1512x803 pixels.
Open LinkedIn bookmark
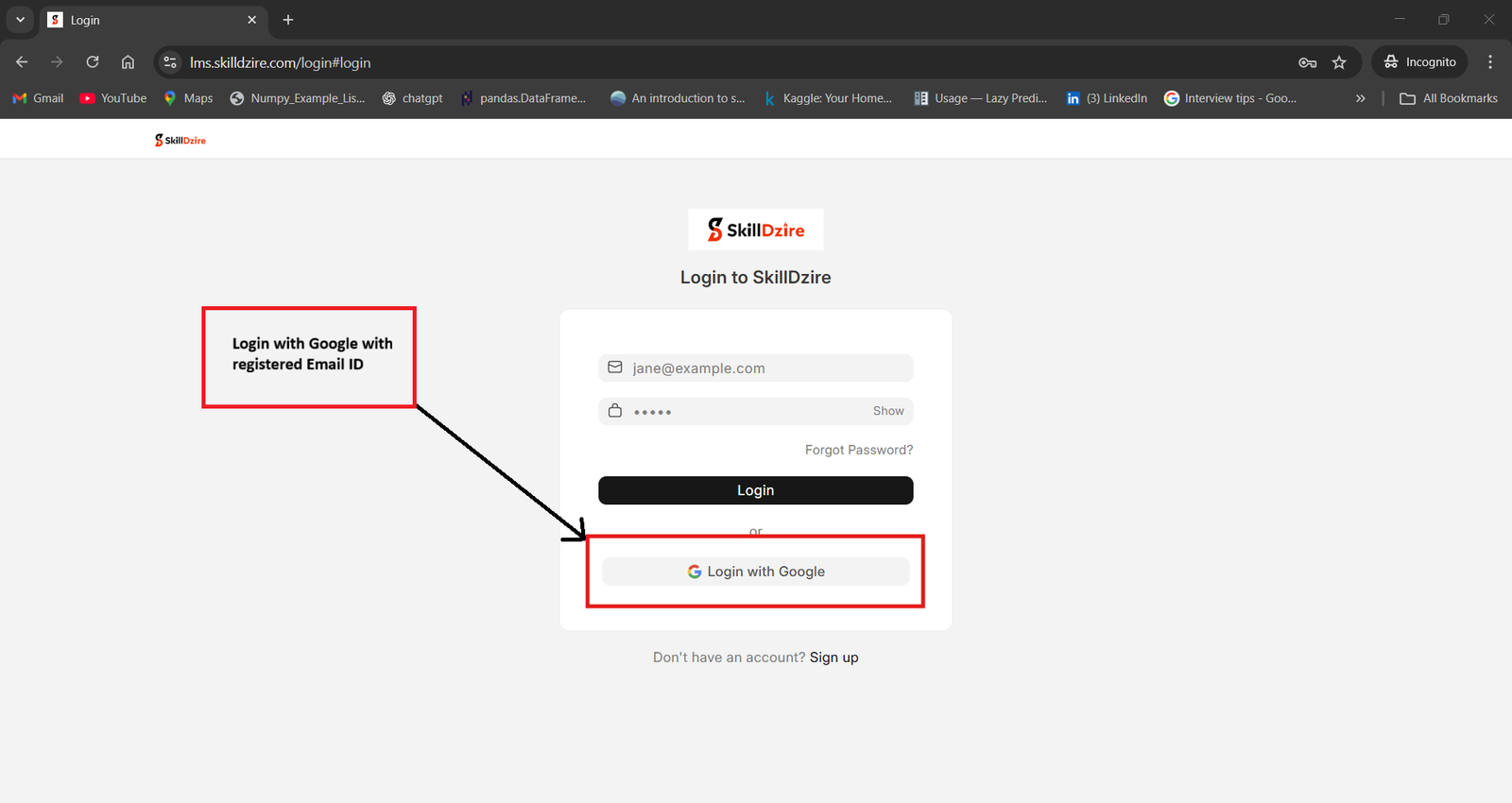1107,98
